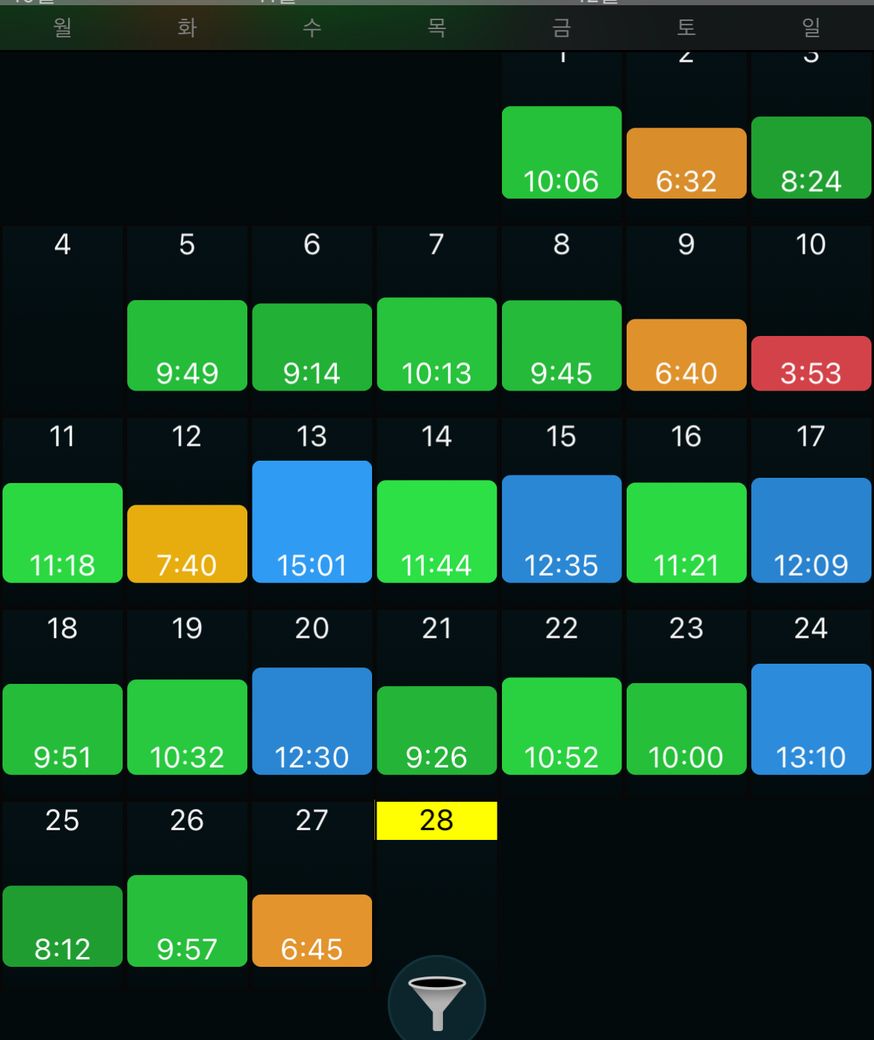Open the 10:52 block on day 22

(x=562, y=726)
